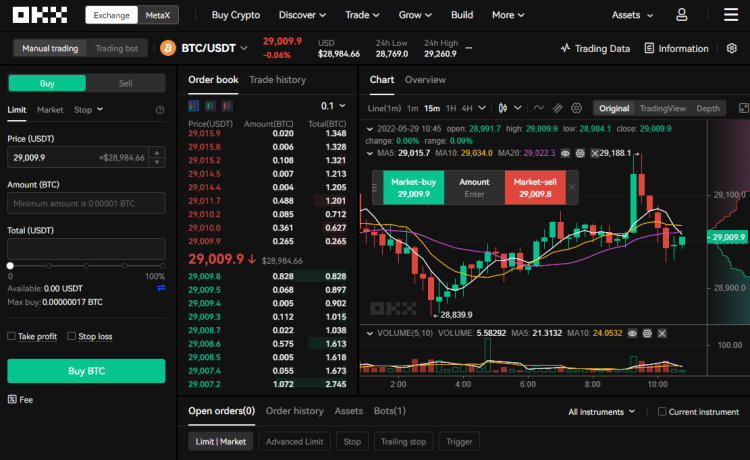Image resolution: width=750 pixels, height=460 pixels.
Task: Open Information panel
Action: [x=676, y=48]
